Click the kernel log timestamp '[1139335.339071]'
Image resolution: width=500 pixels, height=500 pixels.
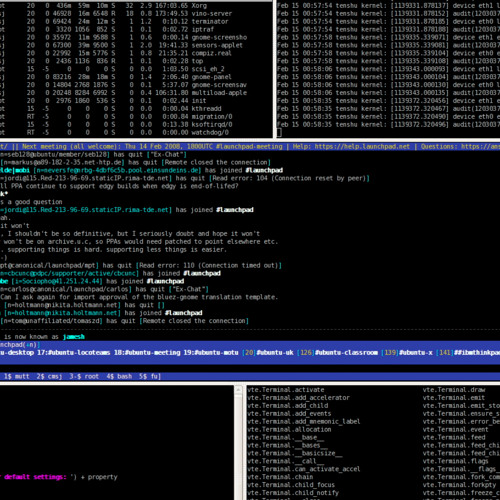pyautogui.click(x=419, y=37)
